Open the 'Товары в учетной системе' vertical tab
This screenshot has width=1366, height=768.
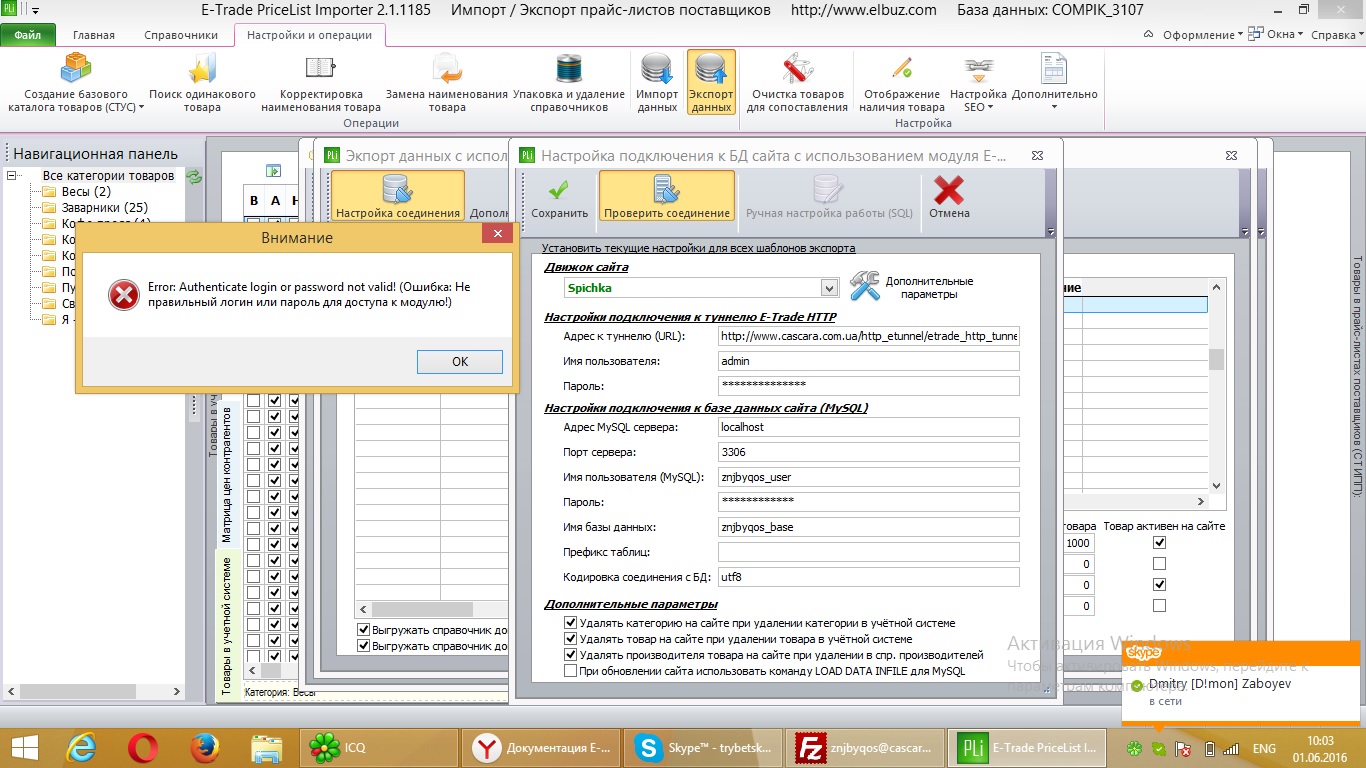(x=226, y=626)
